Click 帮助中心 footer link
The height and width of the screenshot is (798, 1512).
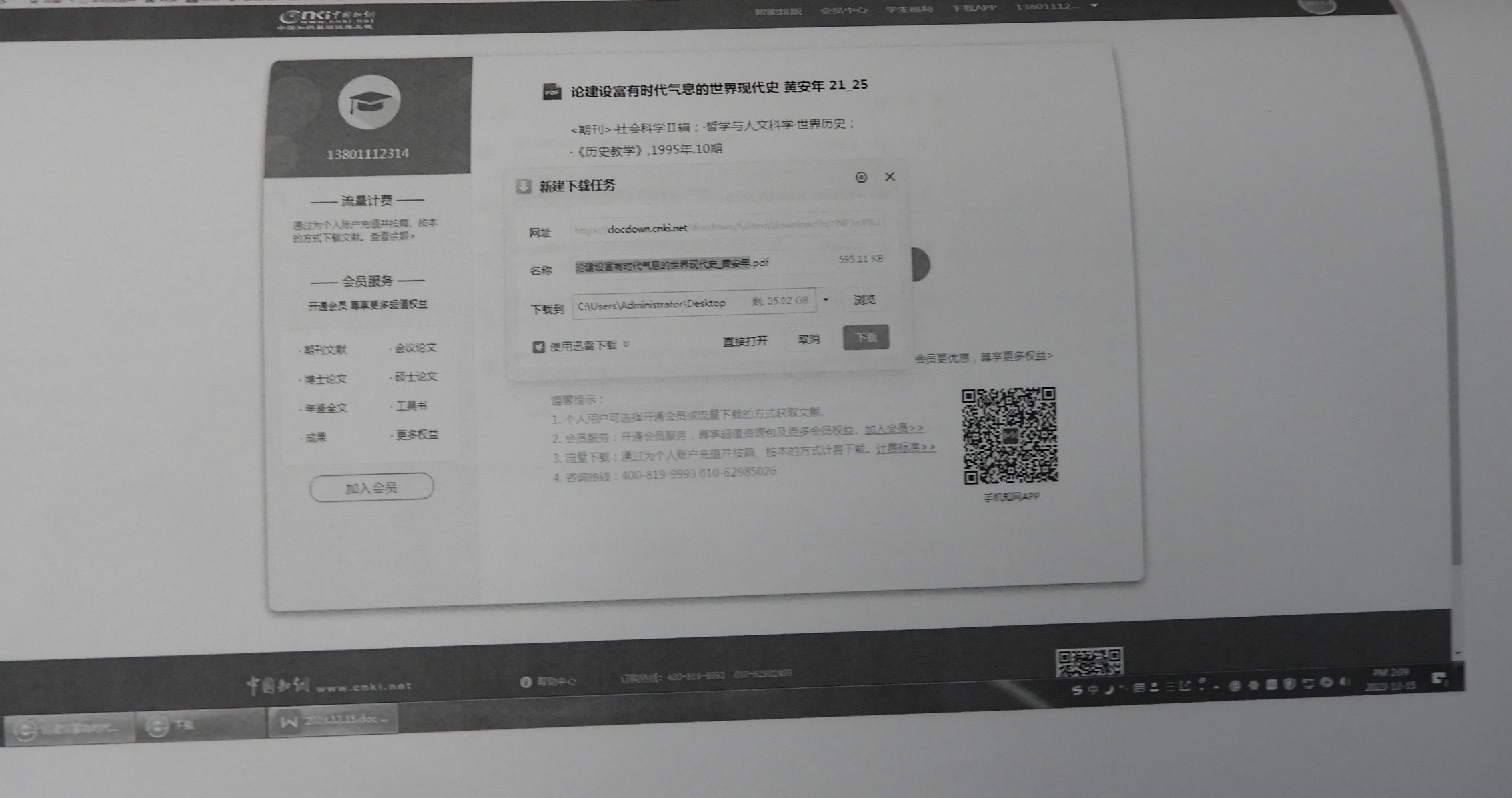[556, 681]
